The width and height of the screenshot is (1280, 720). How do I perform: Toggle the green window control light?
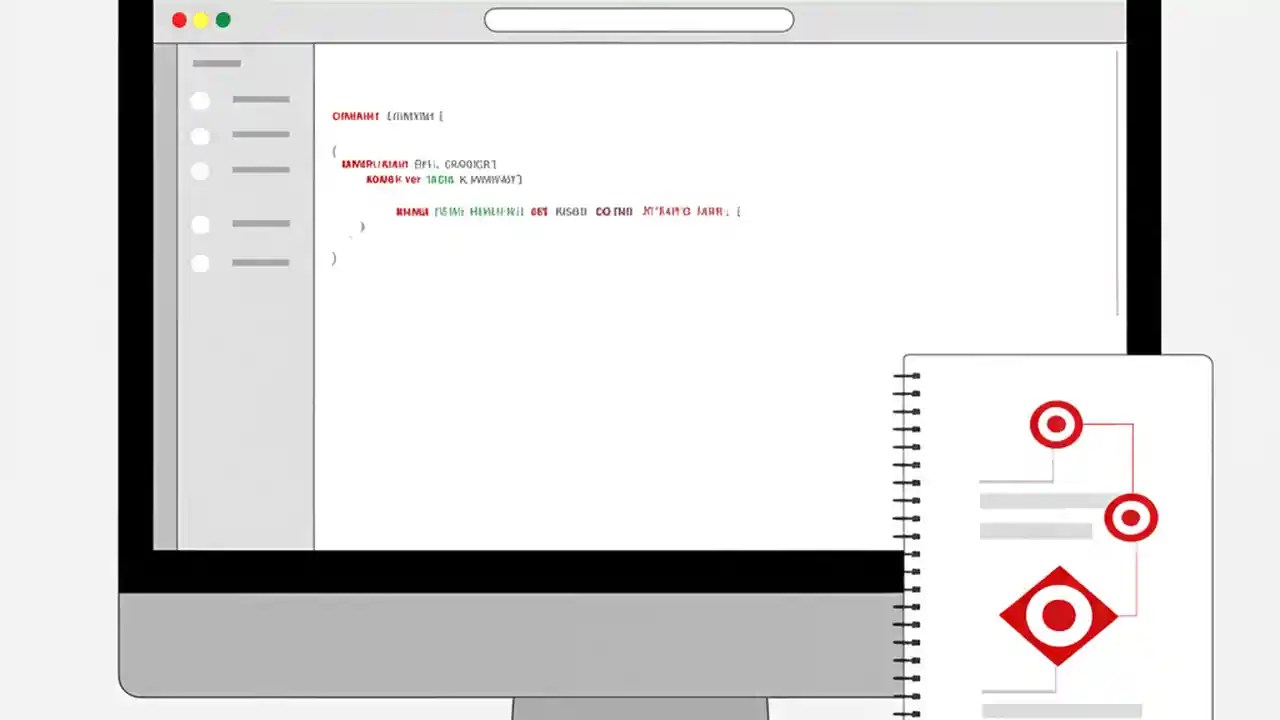pyautogui.click(x=223, y=19)
